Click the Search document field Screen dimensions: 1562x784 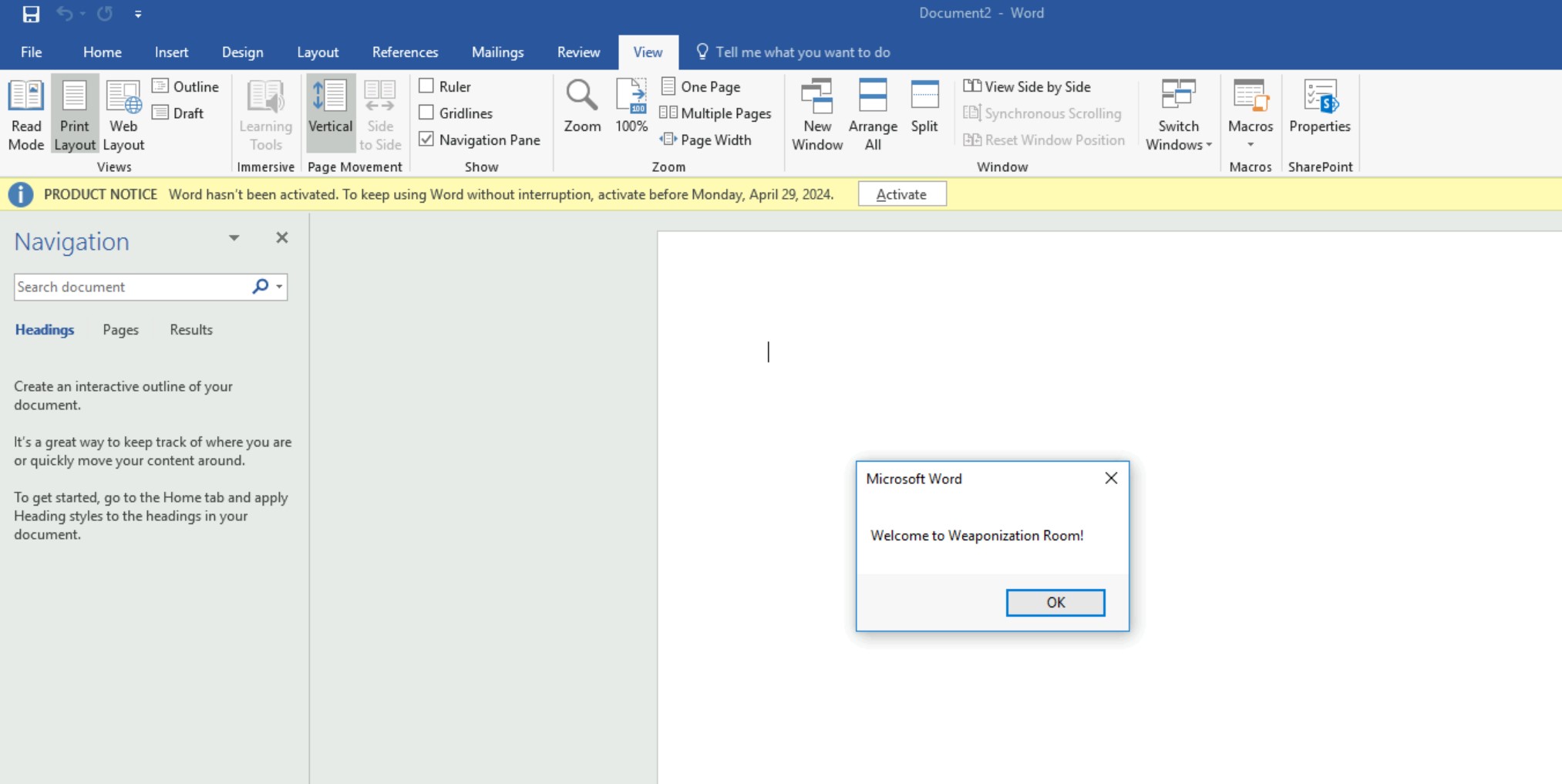[x=130, y=287]
